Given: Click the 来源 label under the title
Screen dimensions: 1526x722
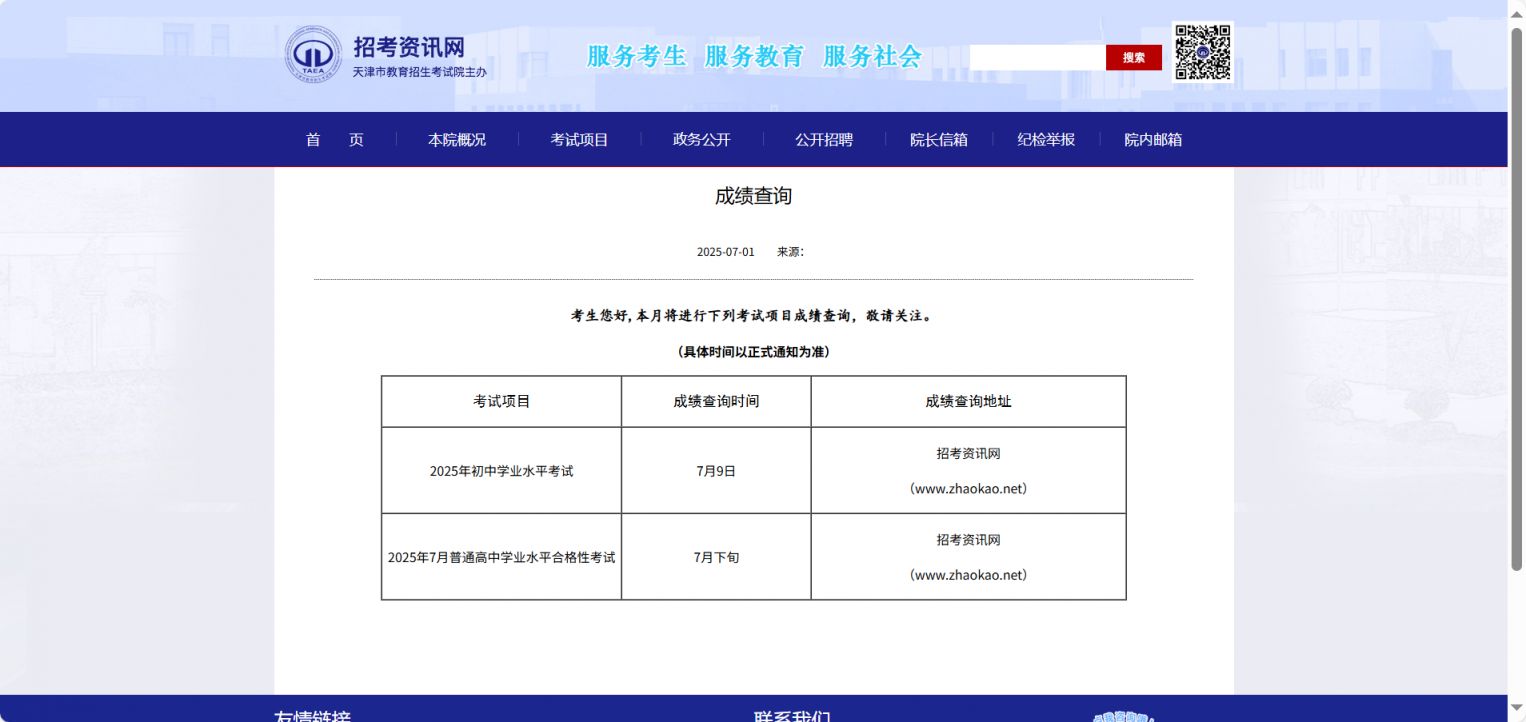Looking at the screenshot, I should pyautogui.click(x=791, y=252).
